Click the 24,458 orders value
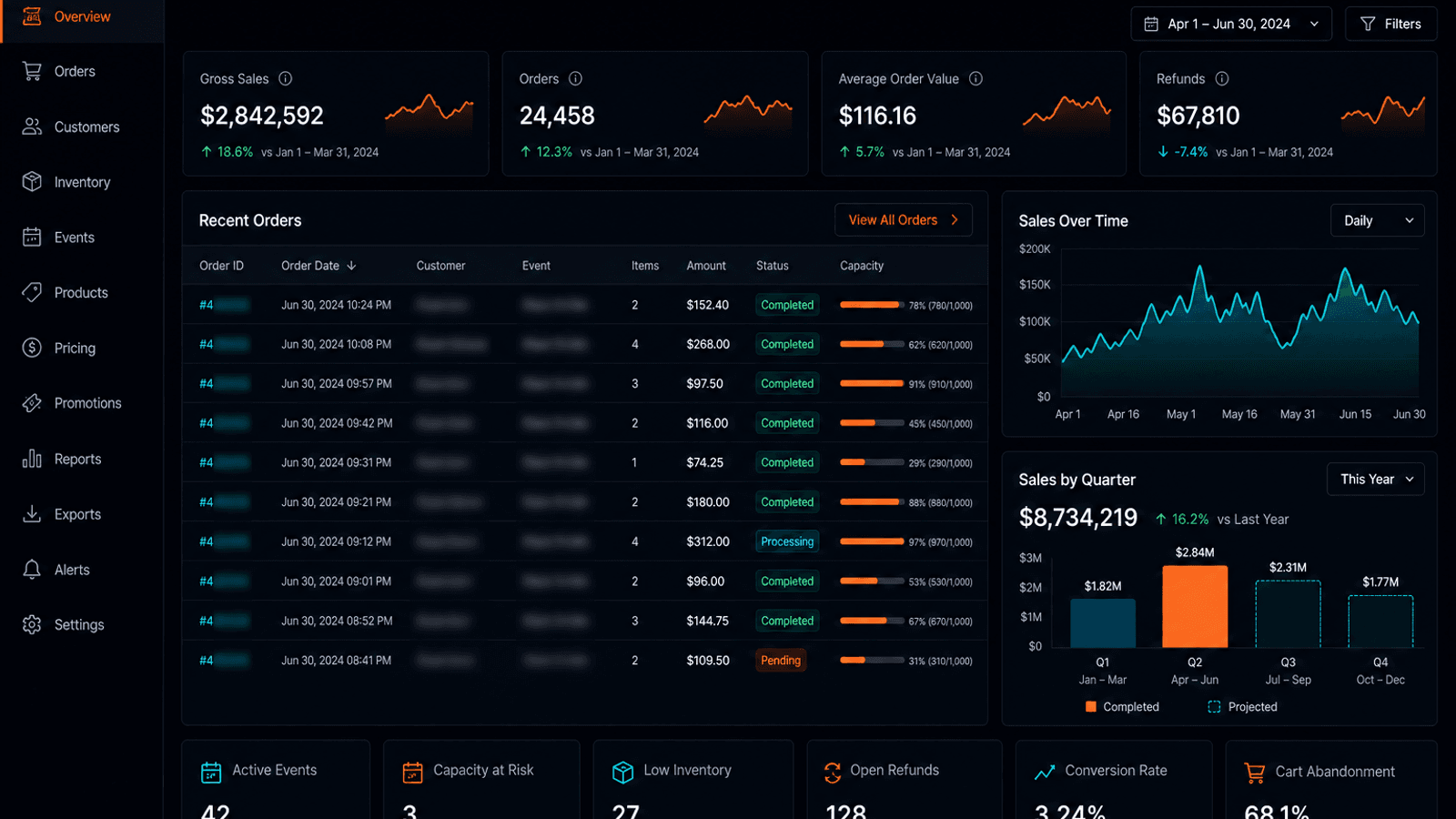Screen dimensions: 1456x819 tap(557, 116)
